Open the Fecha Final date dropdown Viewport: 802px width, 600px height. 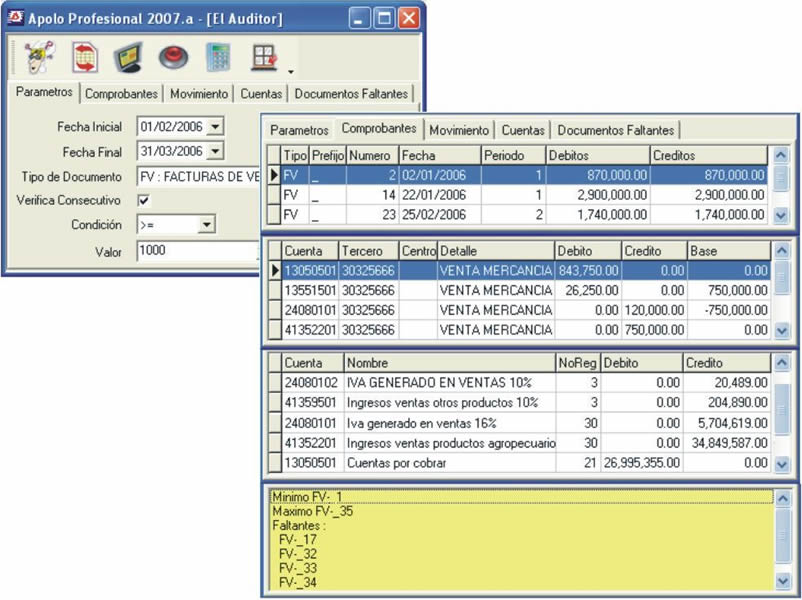(x=216, y=151)
